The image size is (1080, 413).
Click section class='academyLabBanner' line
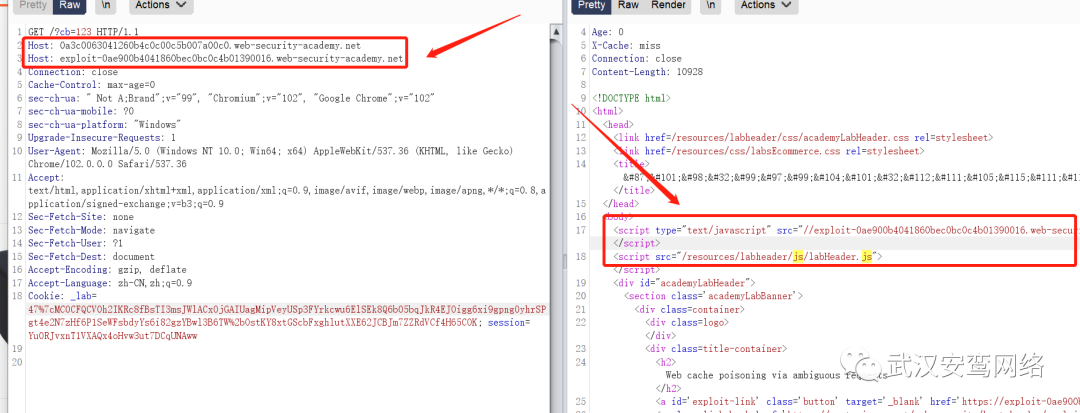click(714, 296)
